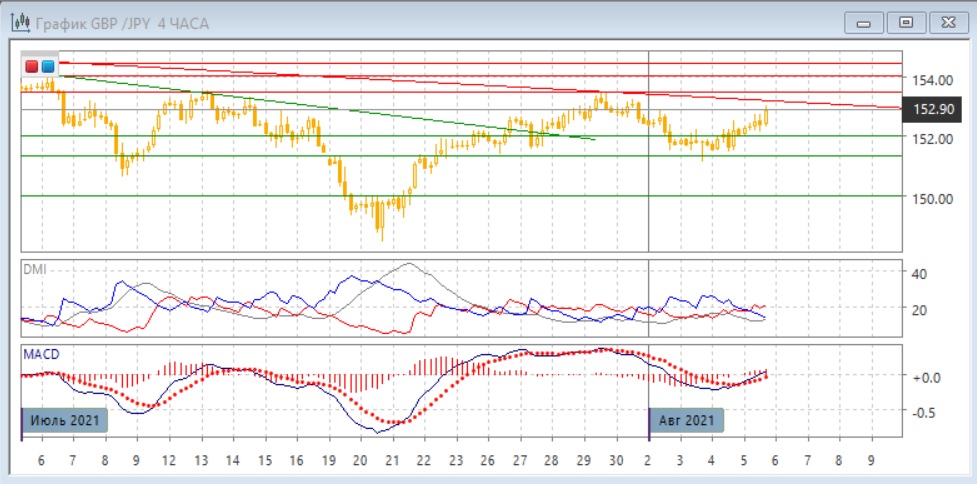
Task: Click the Авг 2021 month marker
Action: [x=687, y=421]
